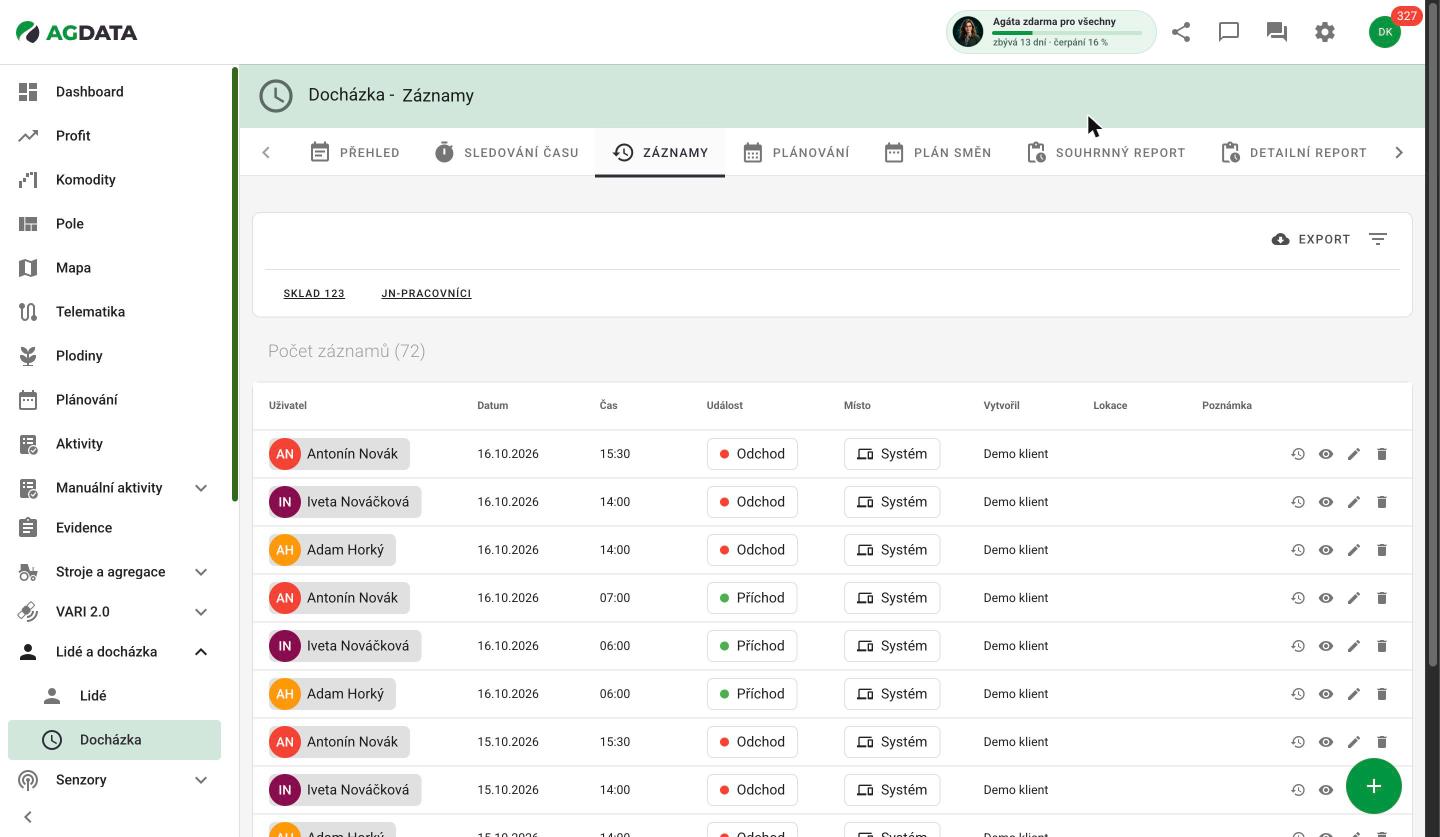Viewport: 1440px width, 837px height.
Task: Select the JN-PRACOVNÍCI filter link
Action: tap(426, 293)
